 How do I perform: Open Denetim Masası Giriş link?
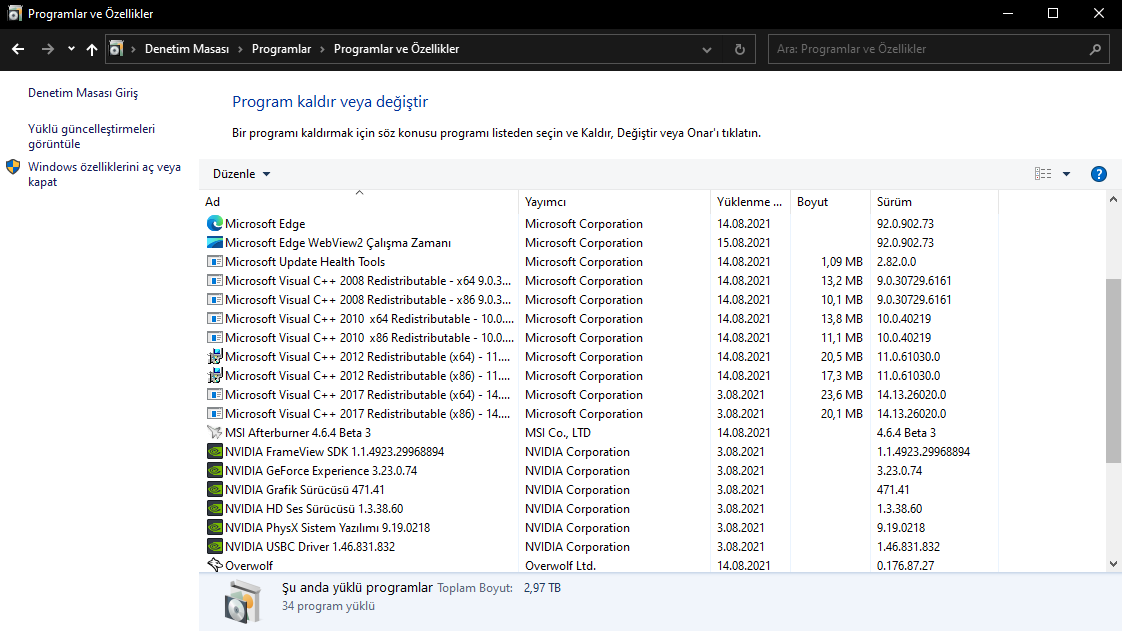pos(83,93)
